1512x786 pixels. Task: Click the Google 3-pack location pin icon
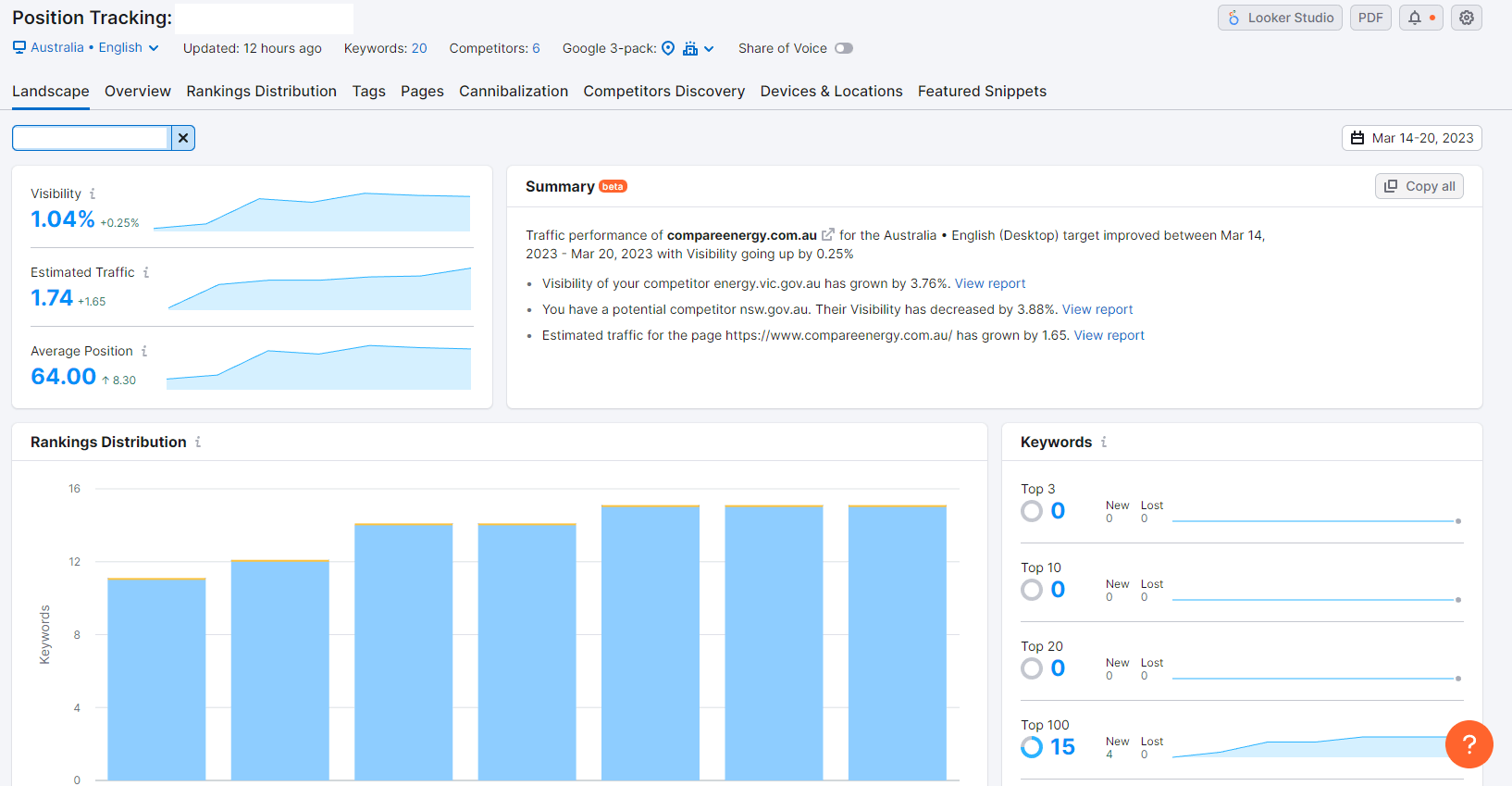point(668,48)
